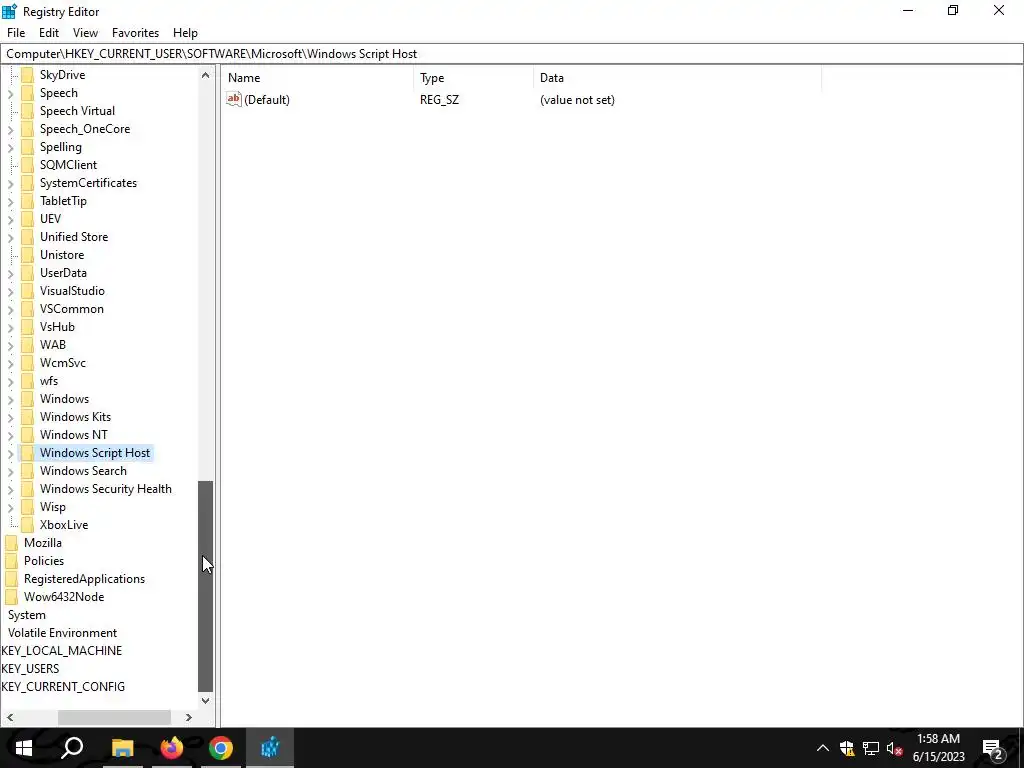Select KEY_USERS hive

coord(30,669)
